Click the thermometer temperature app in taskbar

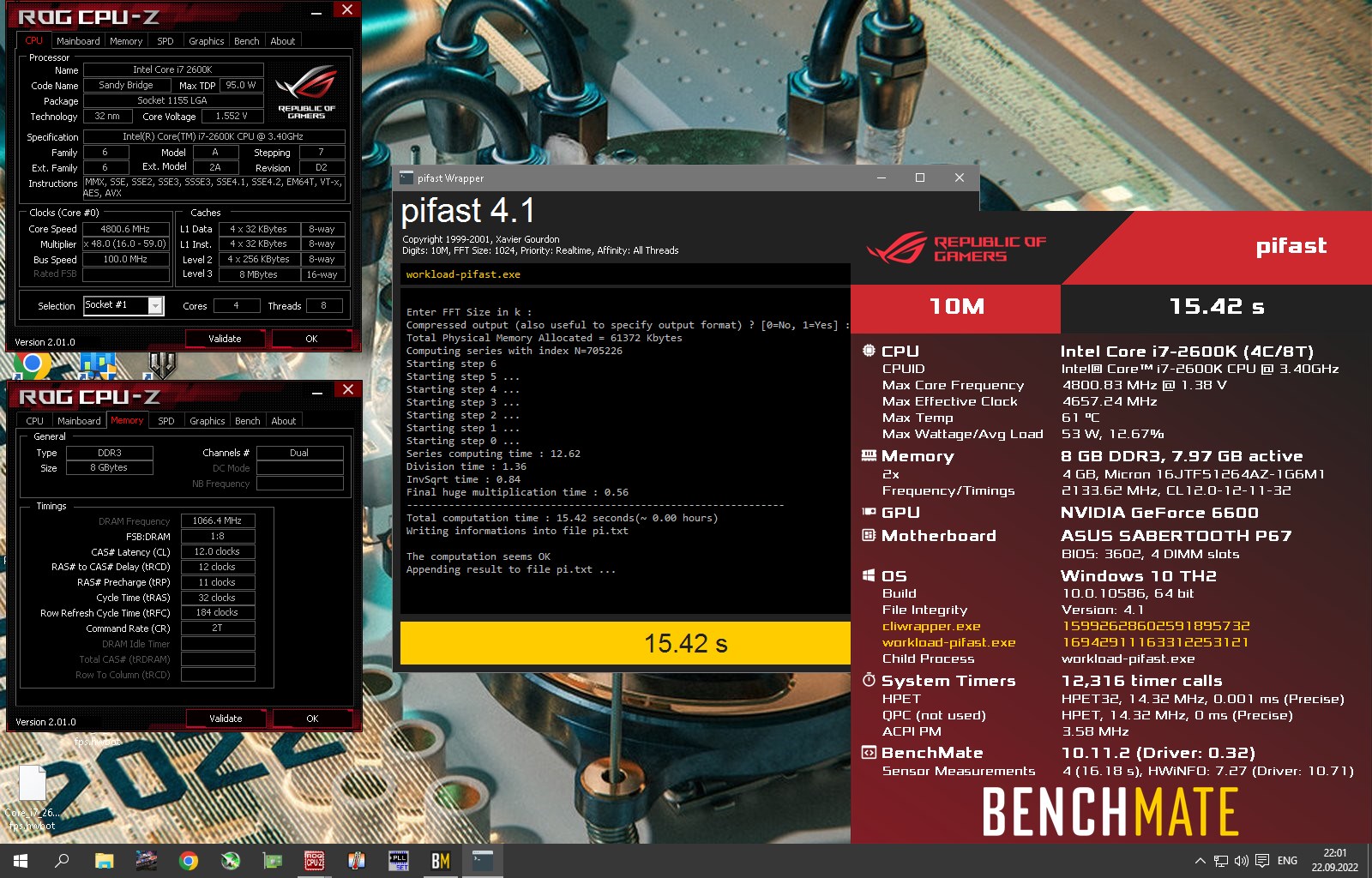point(357,861)
